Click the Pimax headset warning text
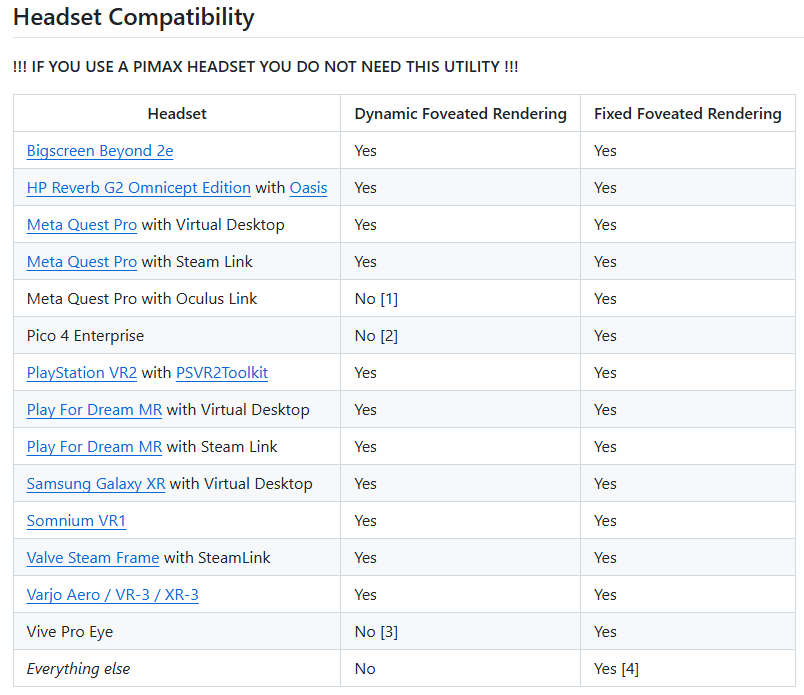Screen dimensions: 804x695 (x=266, y=67)
